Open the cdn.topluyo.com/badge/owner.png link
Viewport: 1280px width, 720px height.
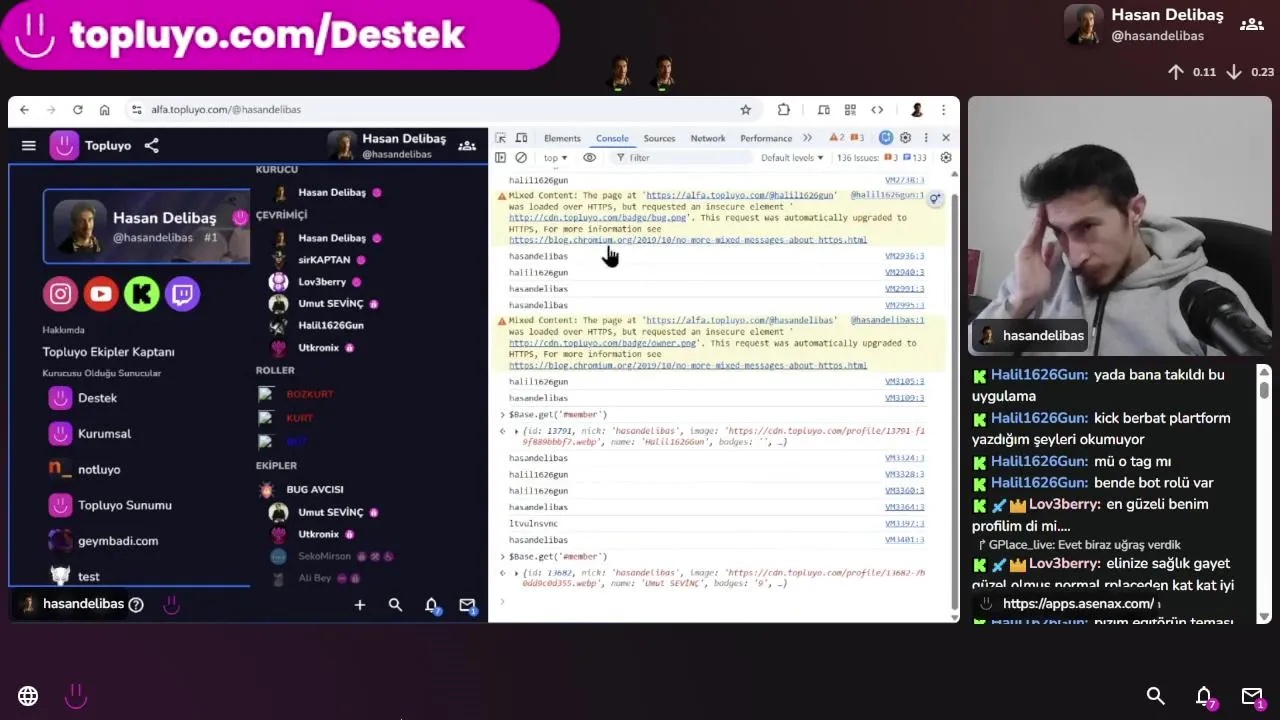[602, 343]
